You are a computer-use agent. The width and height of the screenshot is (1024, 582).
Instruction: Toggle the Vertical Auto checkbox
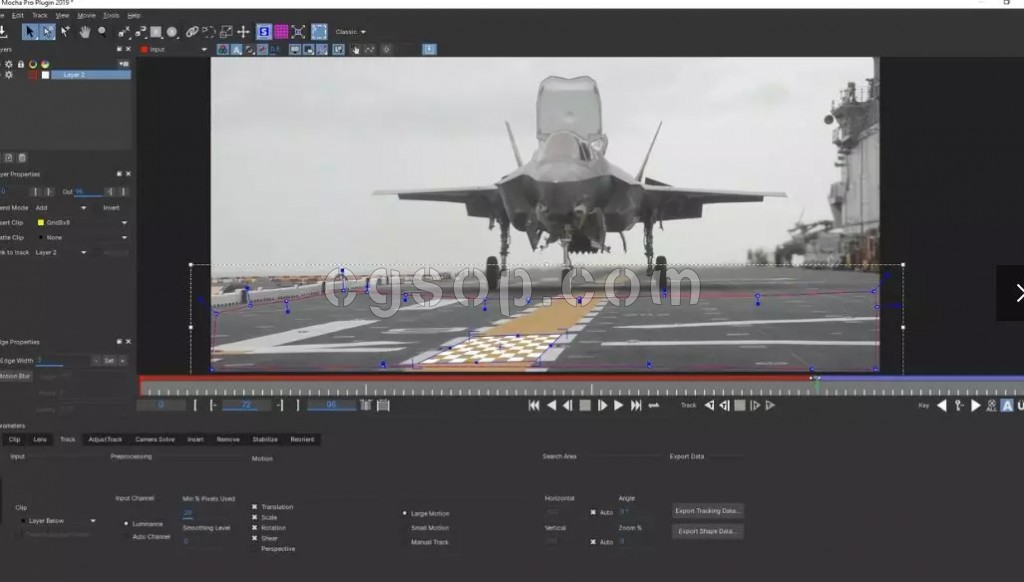pos(593,542)
